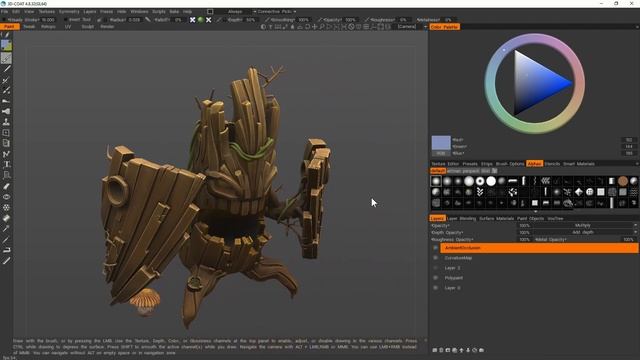Open the Brush Options tab

[510, 164]
